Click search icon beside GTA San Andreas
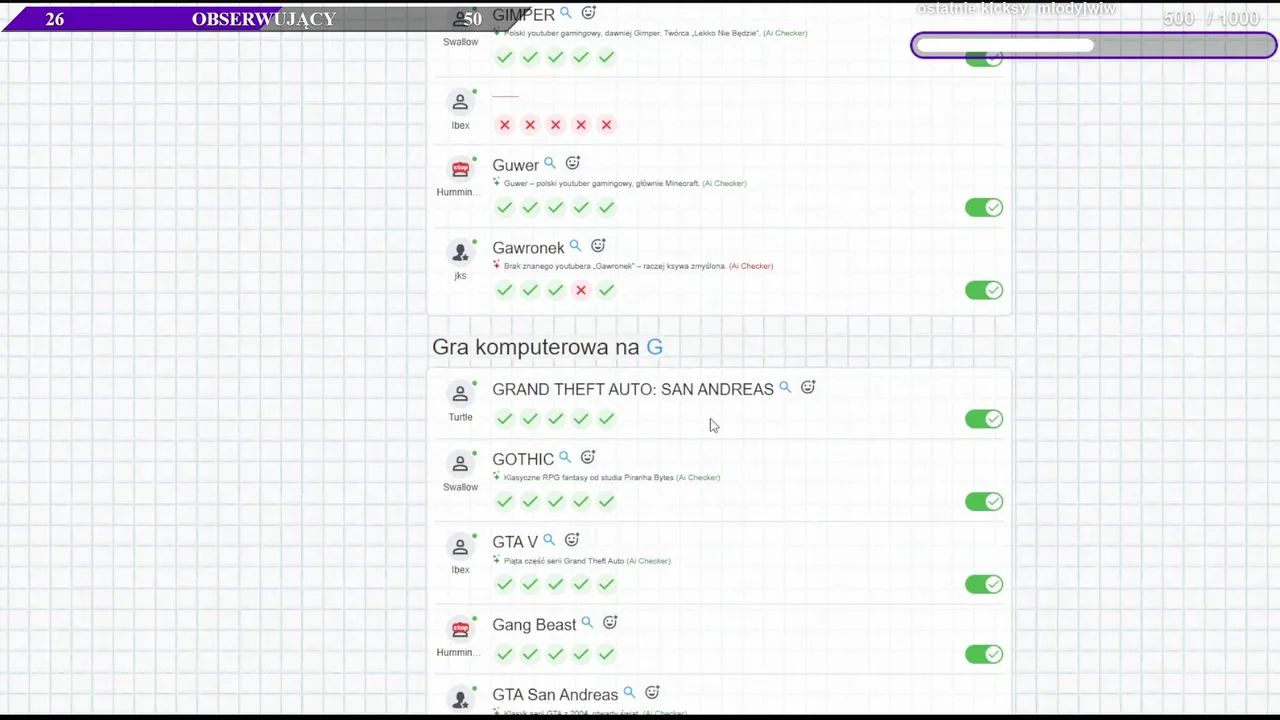The image size is (1280, 720). coord(629,692)
